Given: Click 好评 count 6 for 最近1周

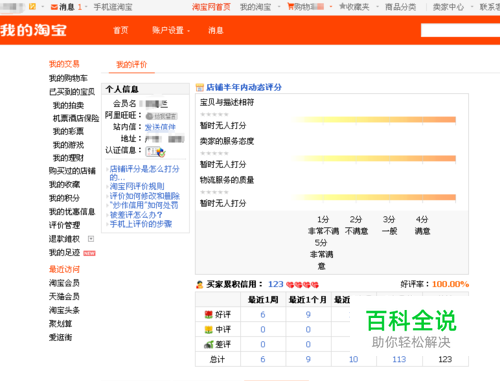Looking at the screenshot, I should [263, 315].
